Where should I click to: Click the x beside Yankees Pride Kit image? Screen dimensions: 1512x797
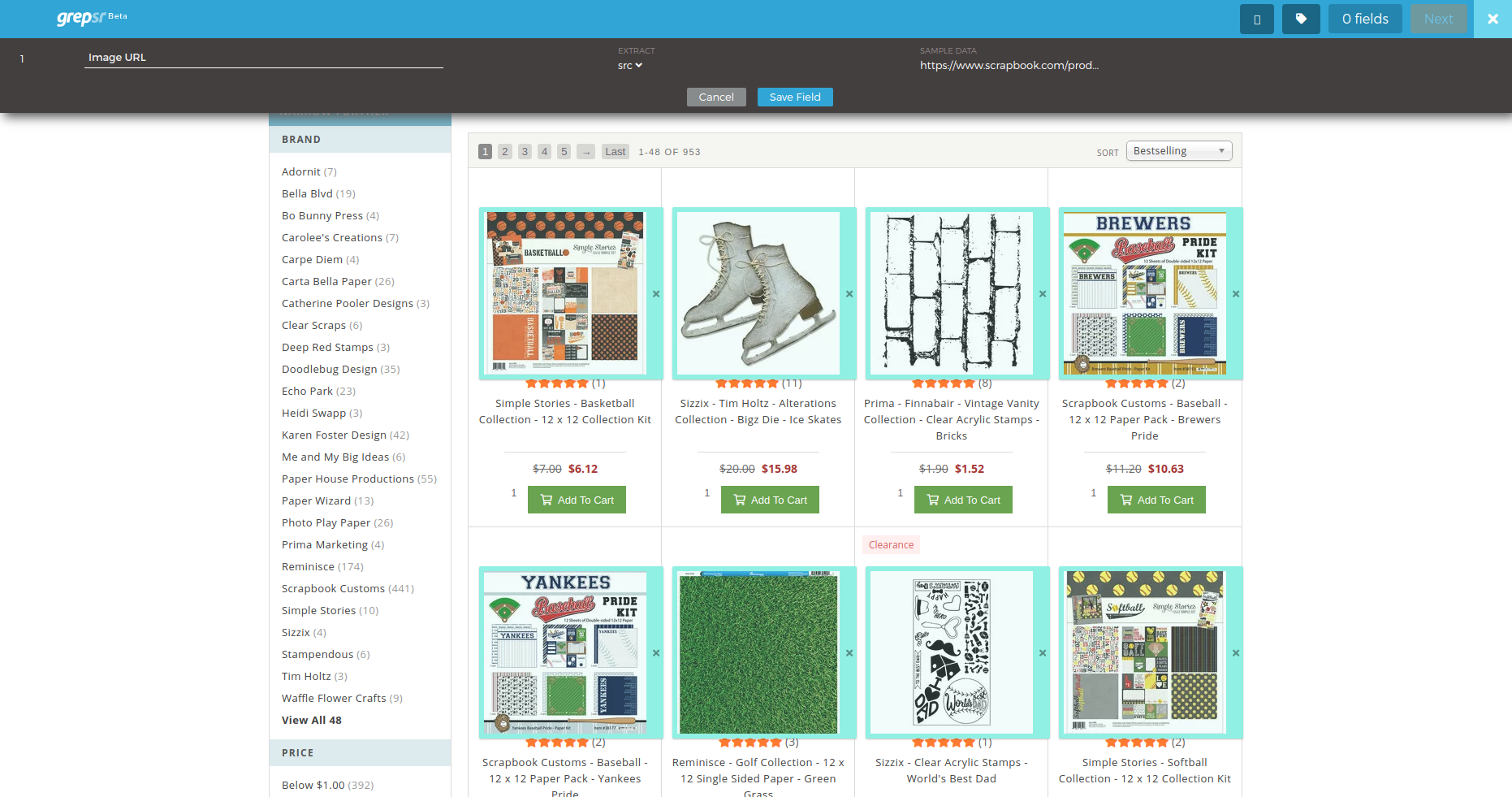(x=656, y=653)
